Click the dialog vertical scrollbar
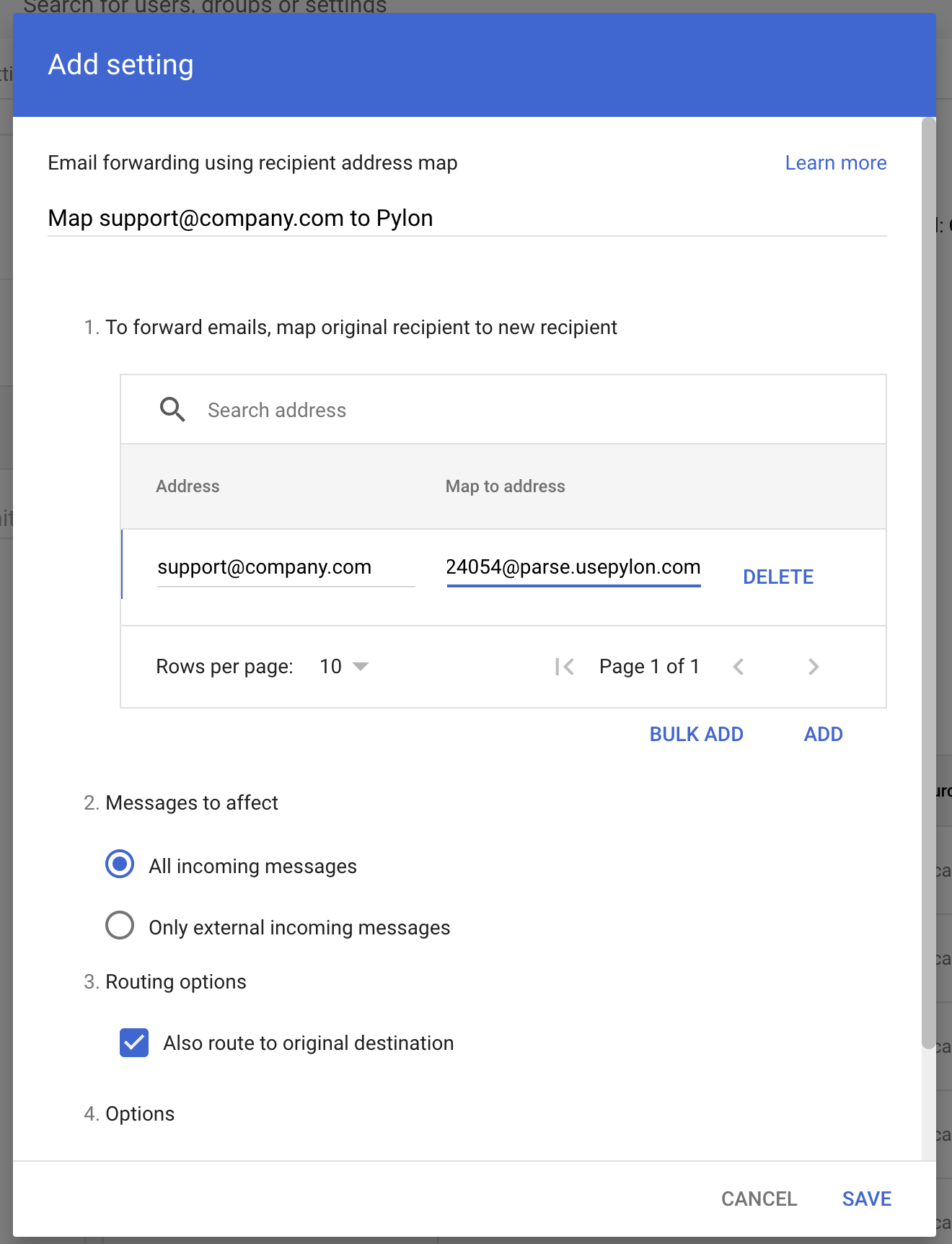The width and height of the screenshot is (952, 1244). click(928, 577)
